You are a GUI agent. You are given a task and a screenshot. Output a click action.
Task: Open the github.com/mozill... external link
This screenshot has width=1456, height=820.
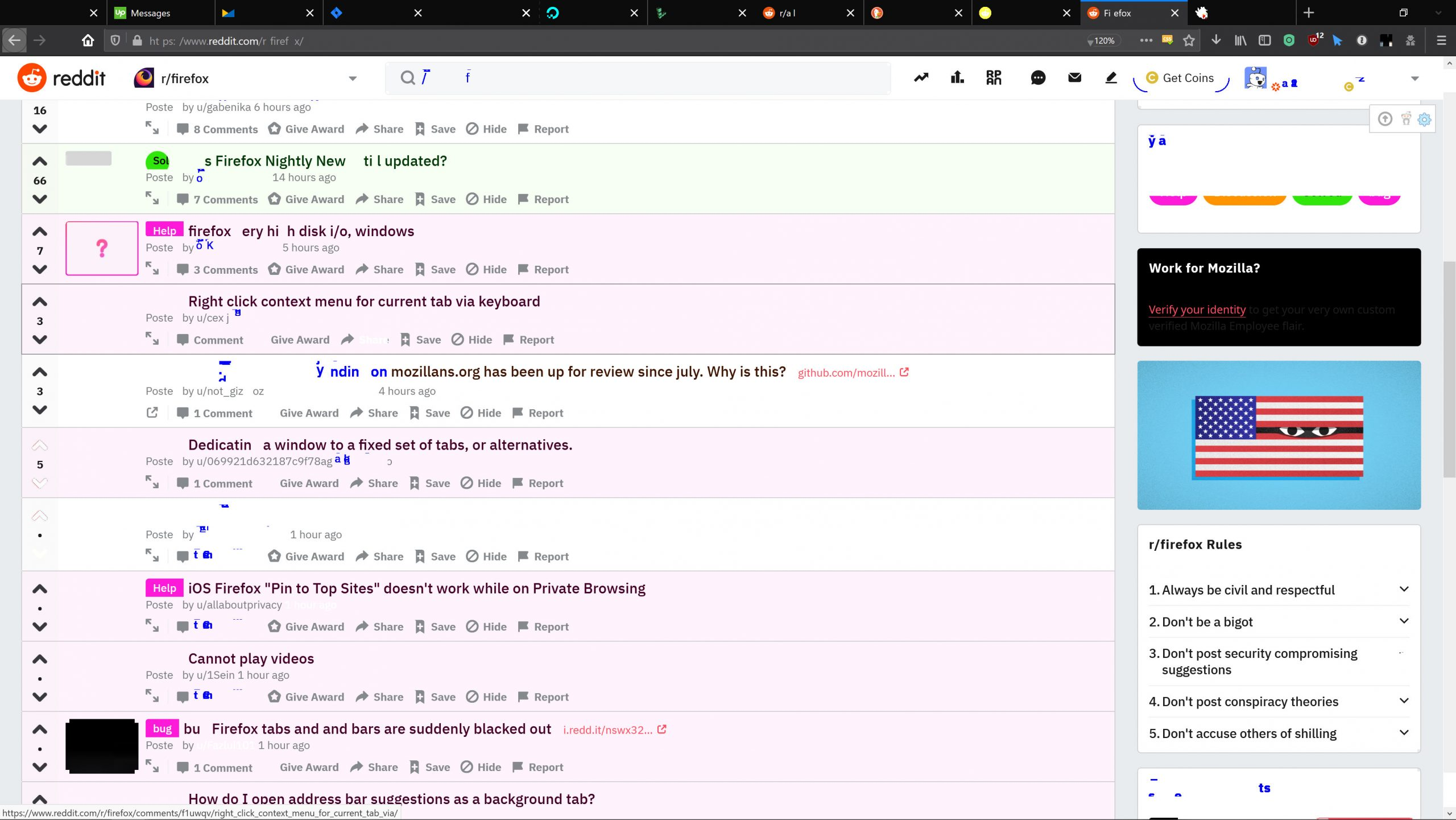click(x=853, y=373)
